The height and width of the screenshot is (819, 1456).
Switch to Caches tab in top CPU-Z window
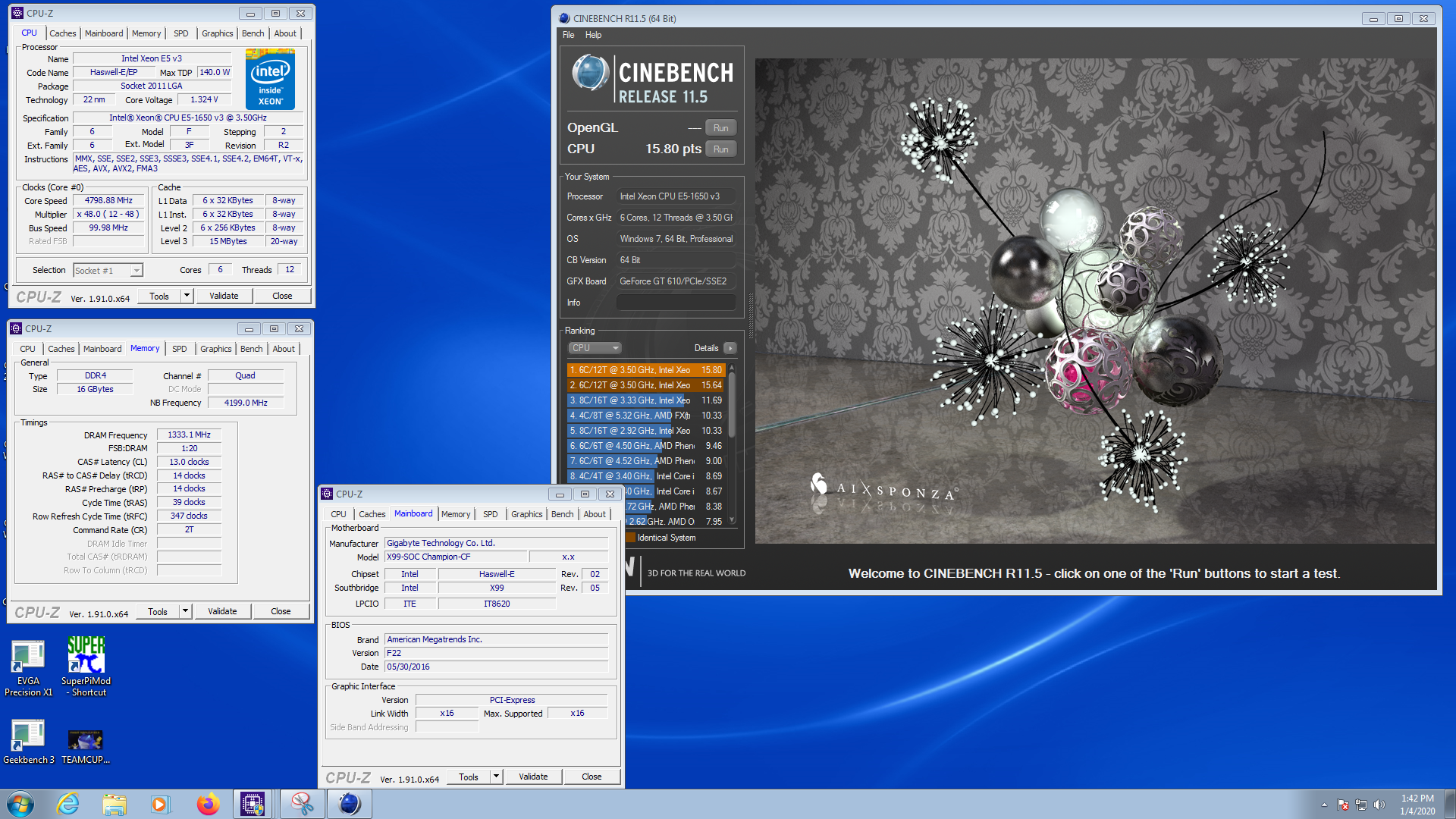tap(63, 33)
